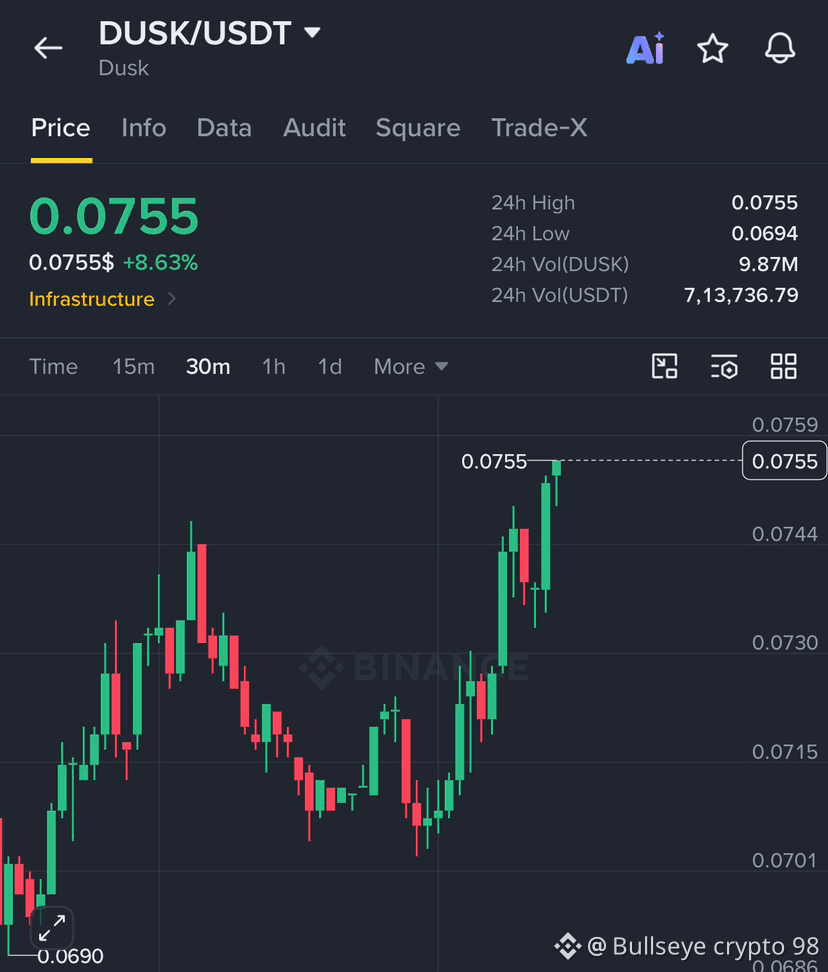
Task: Tap the Dusk subtitle under pair name
Action: click(124, 68)
